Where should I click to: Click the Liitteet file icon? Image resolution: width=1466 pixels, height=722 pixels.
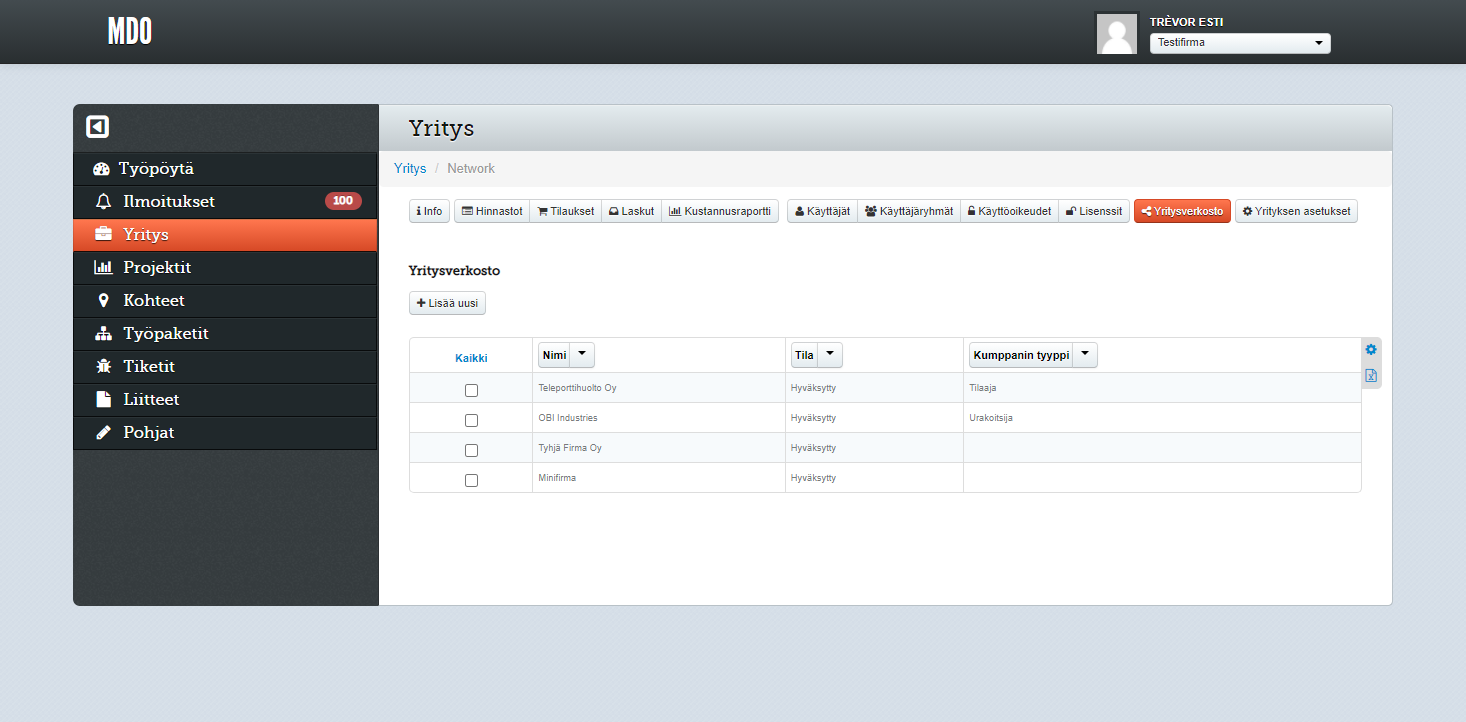(x=103, y=400)
